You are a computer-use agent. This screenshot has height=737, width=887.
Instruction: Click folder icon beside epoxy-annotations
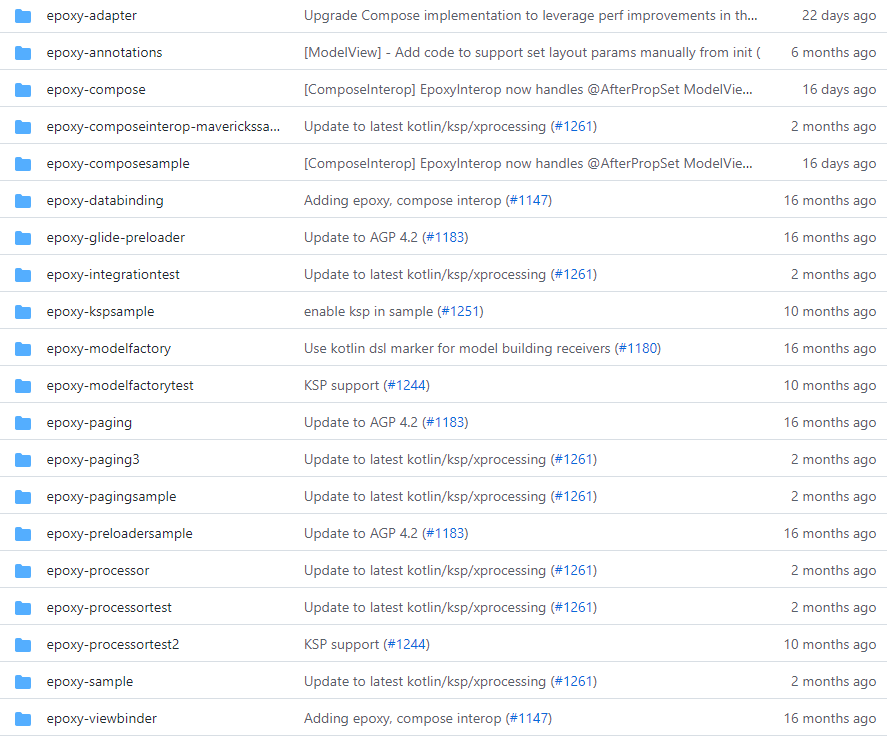coord(23,53)
